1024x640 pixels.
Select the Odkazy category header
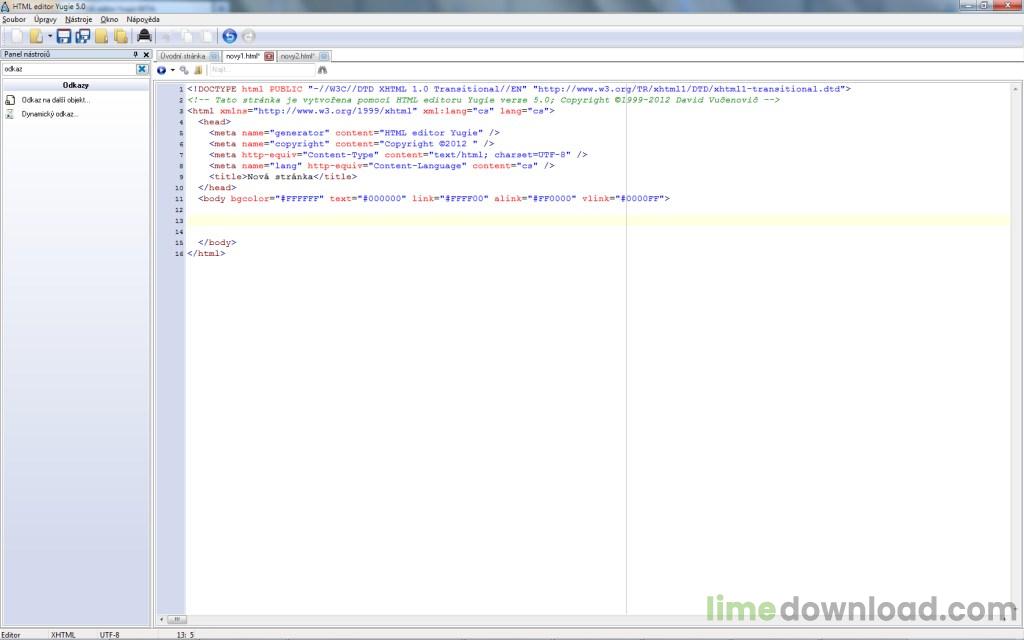pyautogui.click(x=76, y=85)
